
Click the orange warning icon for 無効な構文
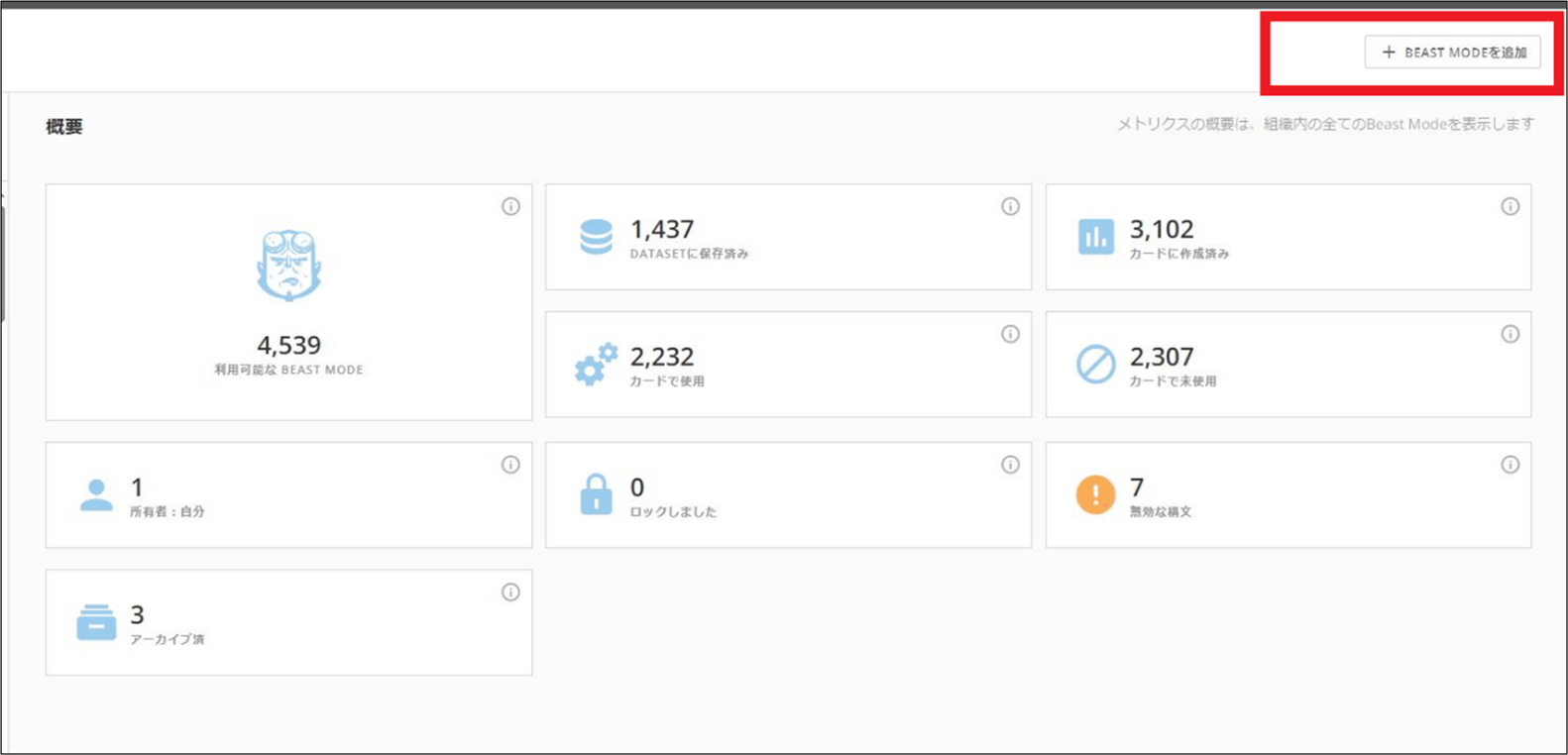pos(1095,494)
